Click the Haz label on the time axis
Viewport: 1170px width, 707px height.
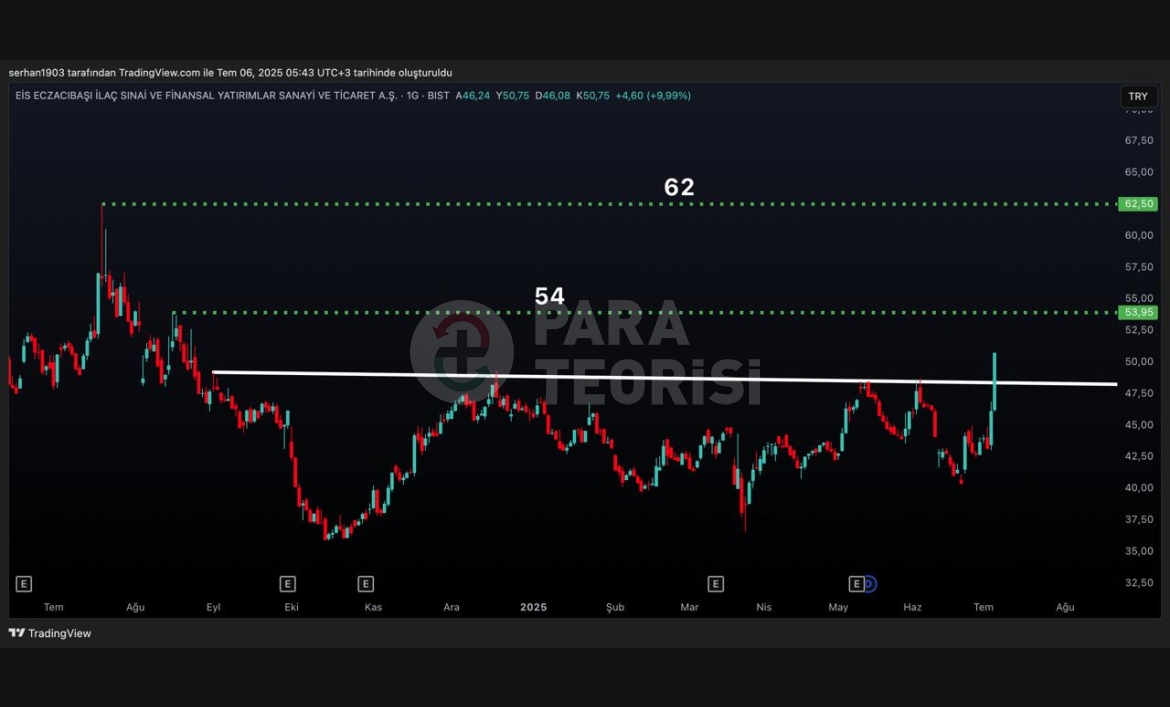tap(913, 607)
